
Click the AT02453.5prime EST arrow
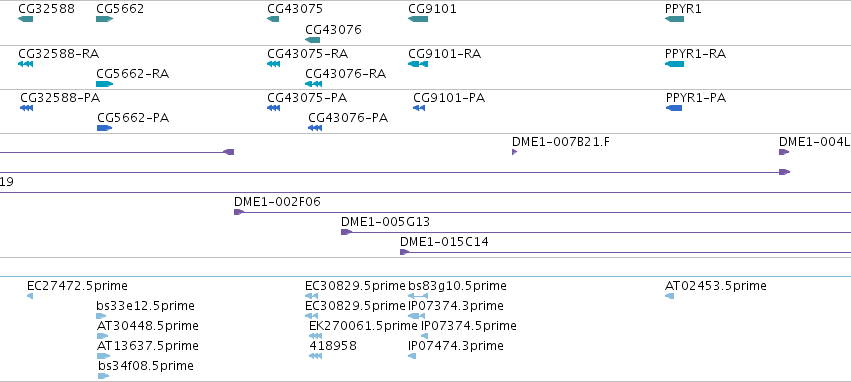pyautogui.click(x=670, y=296)
